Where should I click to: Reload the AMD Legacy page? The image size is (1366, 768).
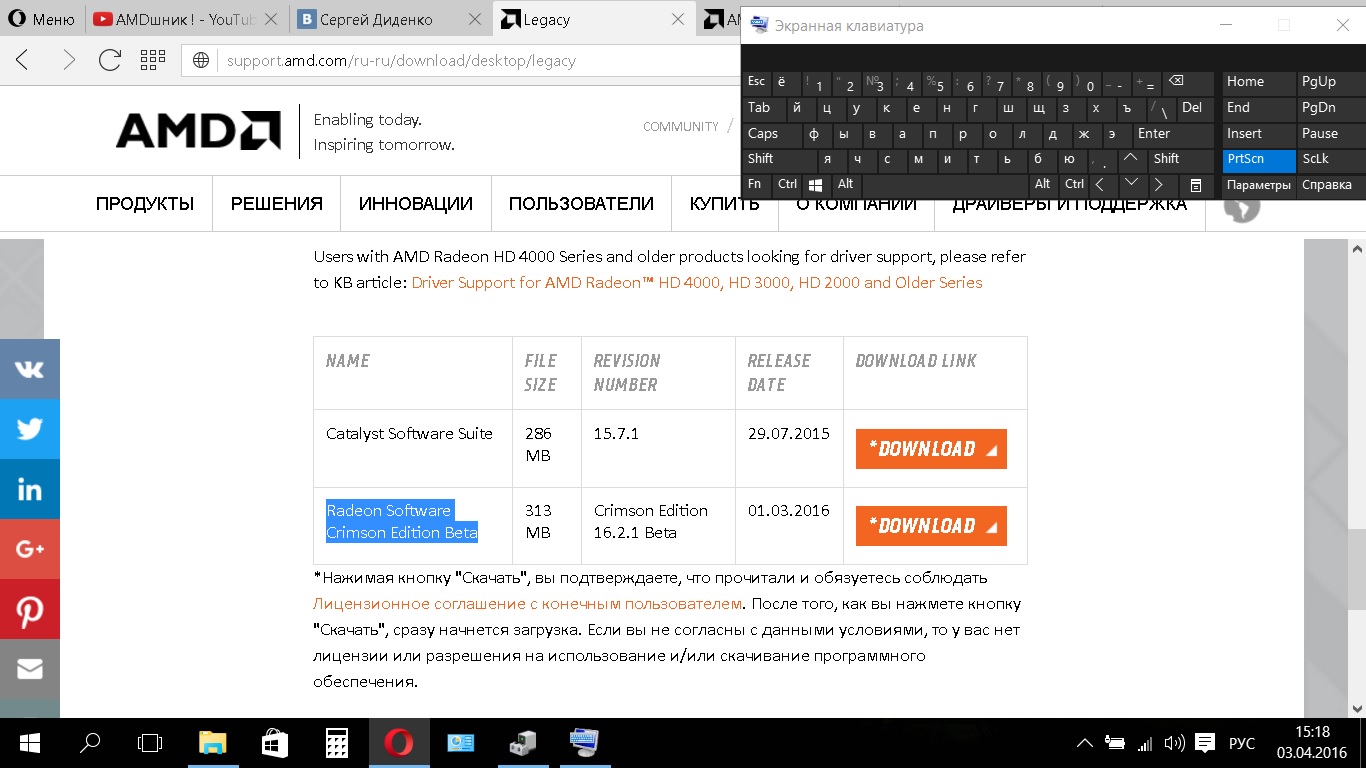[110, 60]
